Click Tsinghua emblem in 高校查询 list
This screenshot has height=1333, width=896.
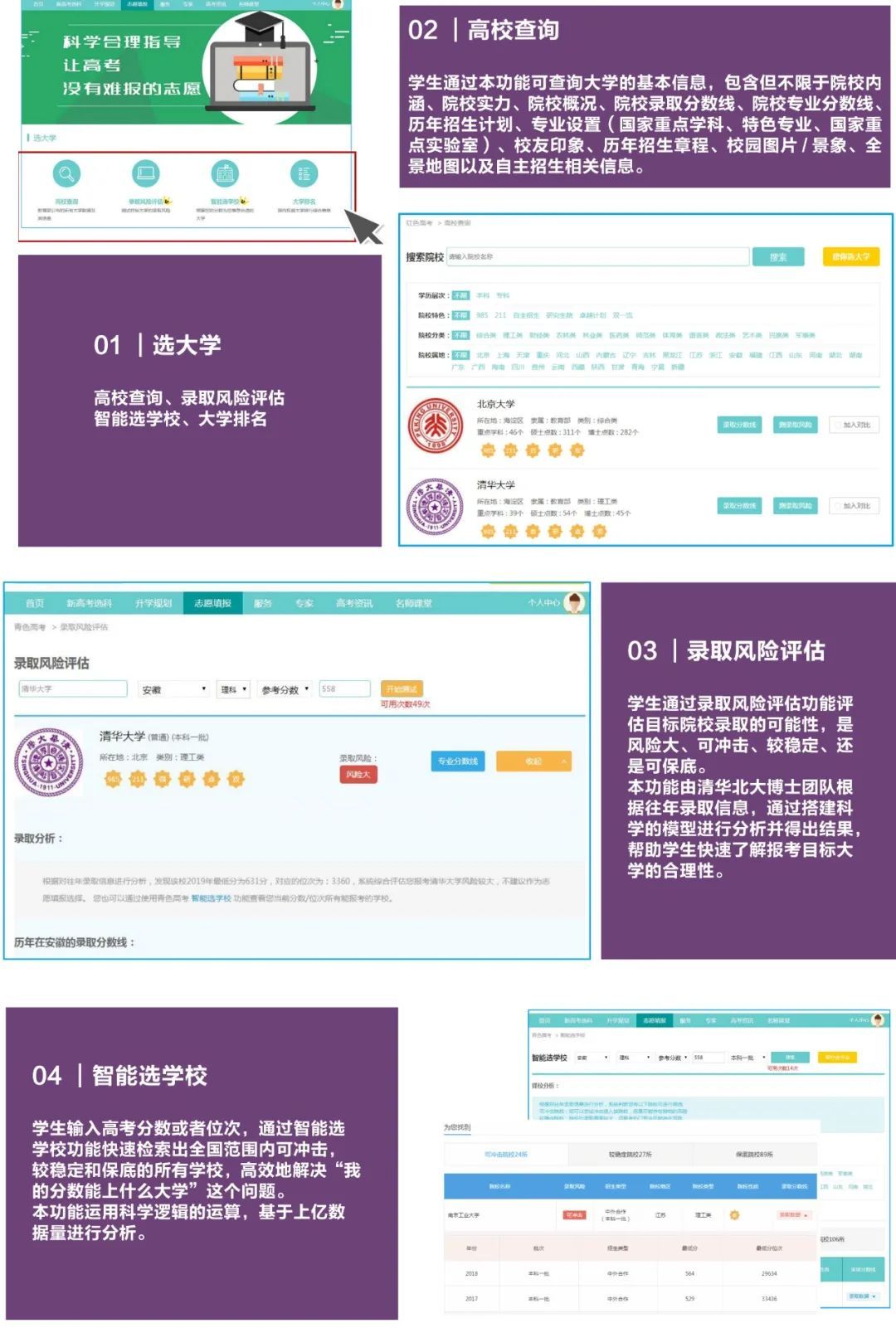pos(436,506)
